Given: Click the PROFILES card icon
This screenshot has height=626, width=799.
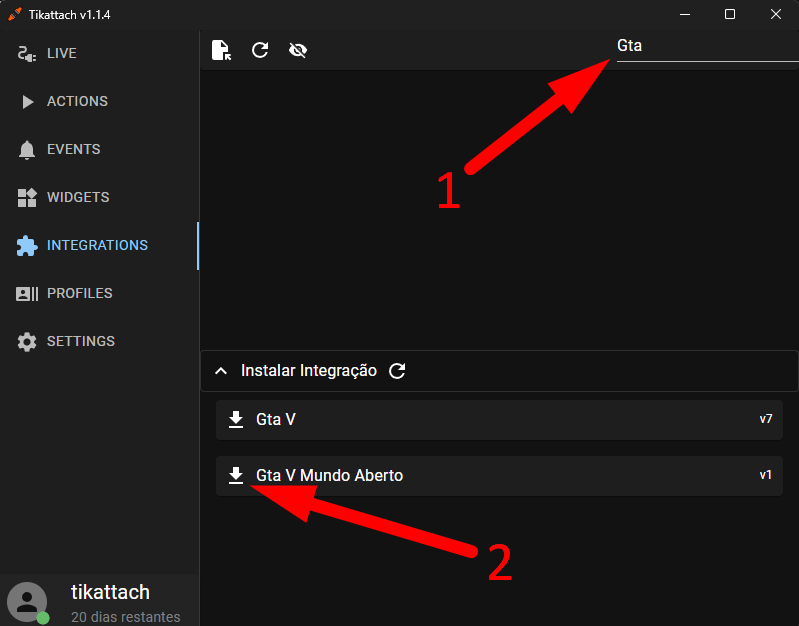Looking at the screenshot, I should (x=27, y=294).
